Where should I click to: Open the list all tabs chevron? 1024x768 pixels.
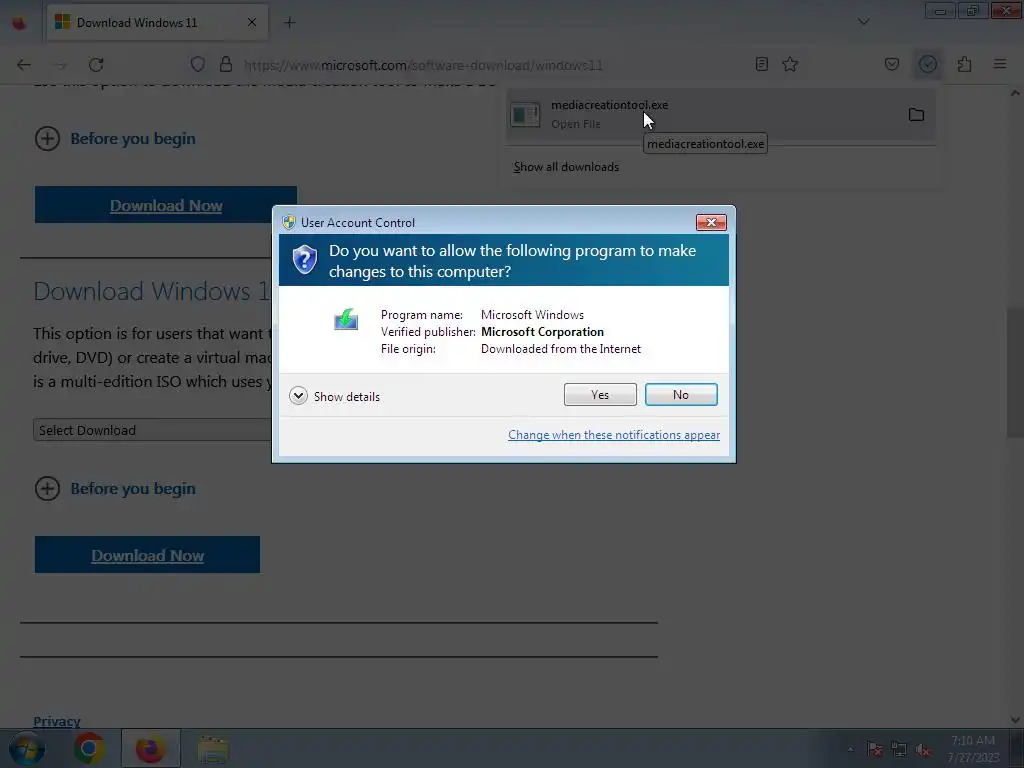coord(863,22)
